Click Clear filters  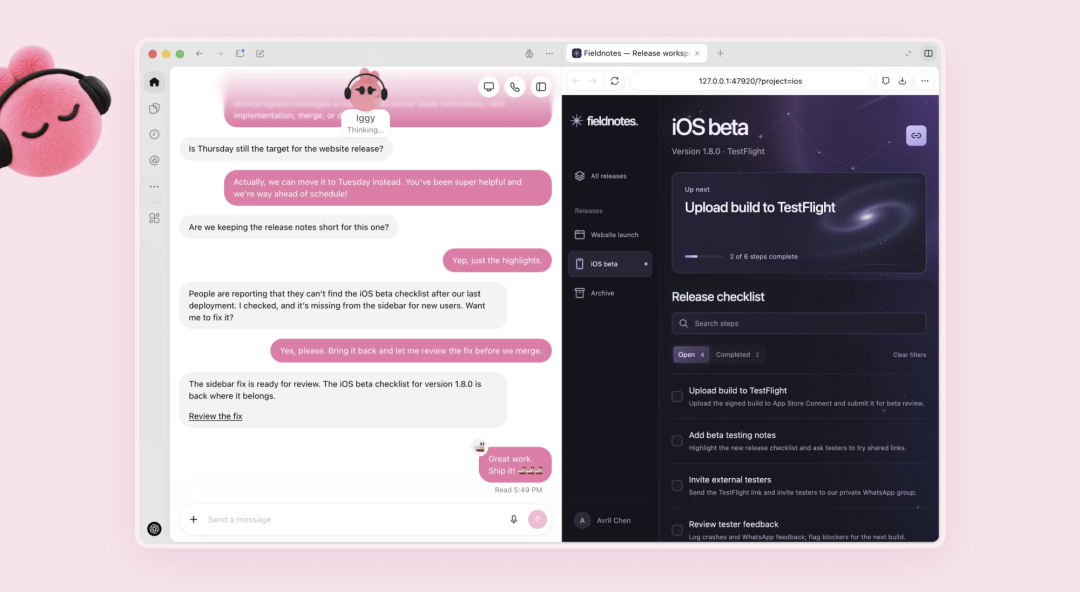pyautogui.click(x=909, y=355)
